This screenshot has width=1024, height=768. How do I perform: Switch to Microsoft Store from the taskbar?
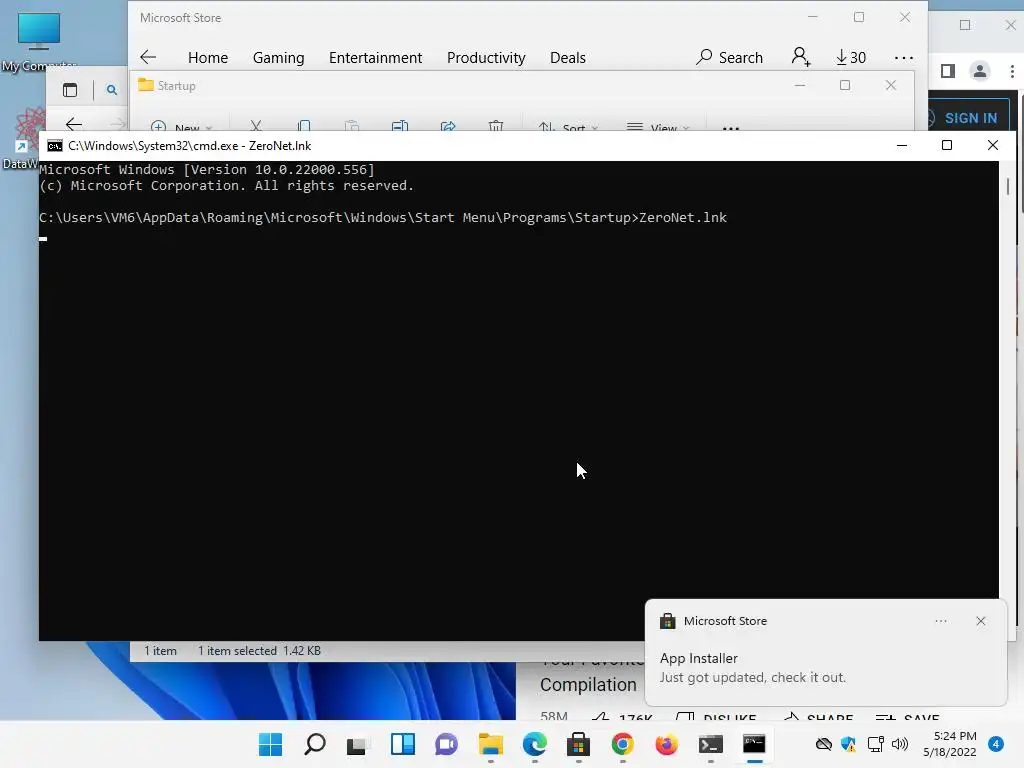pos(578,744)
